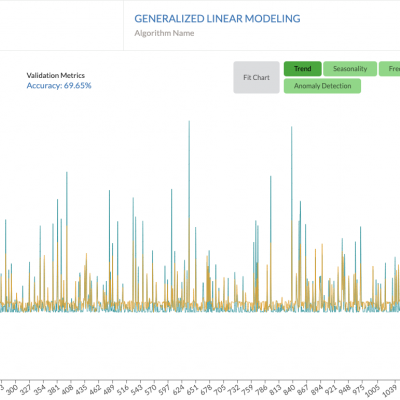Viewport: 400px width, 400px height.
Task: Click the x-axis label 408
Action: (68, 389)
